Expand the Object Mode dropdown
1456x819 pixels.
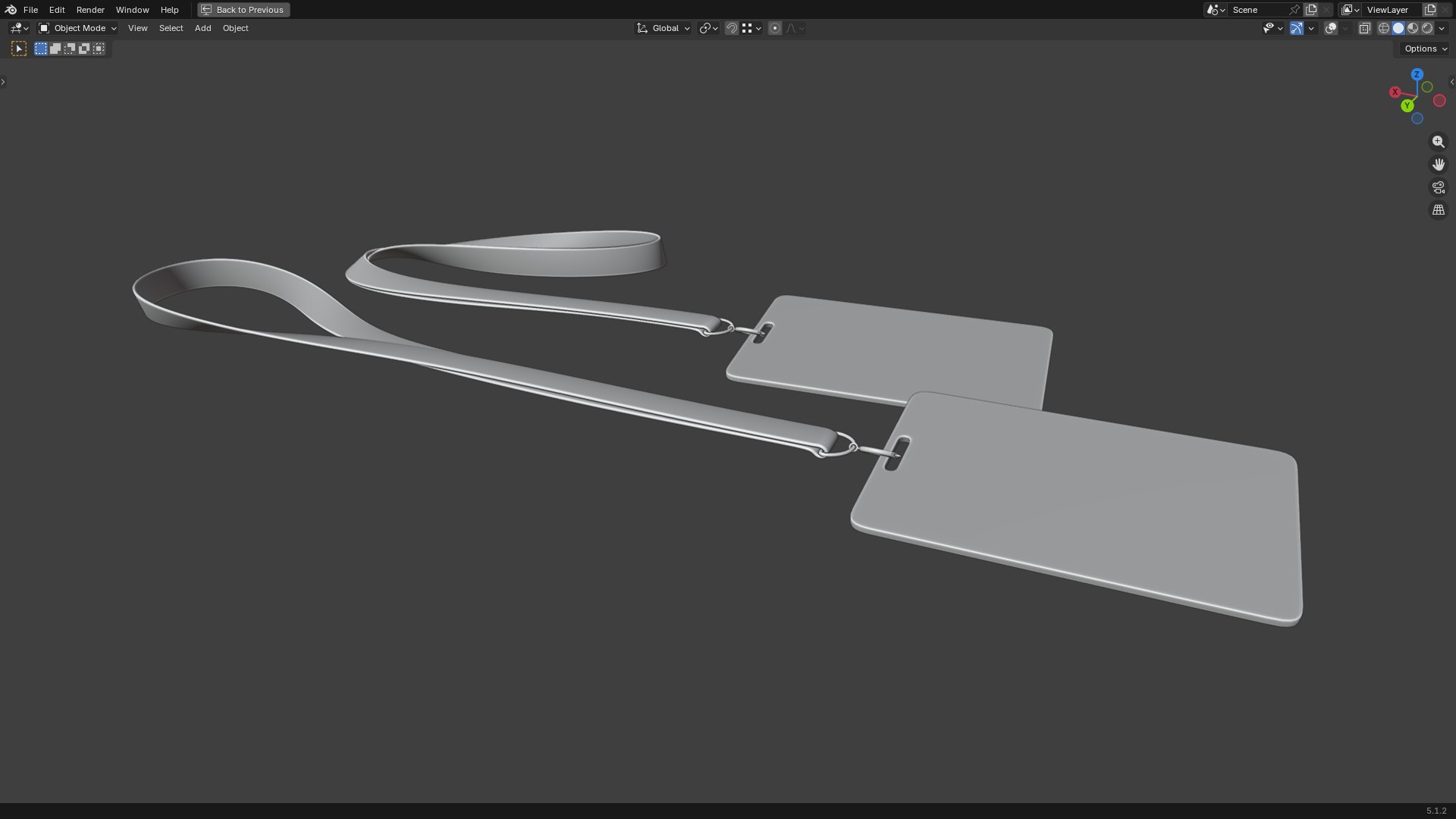(x=77, y=28)
